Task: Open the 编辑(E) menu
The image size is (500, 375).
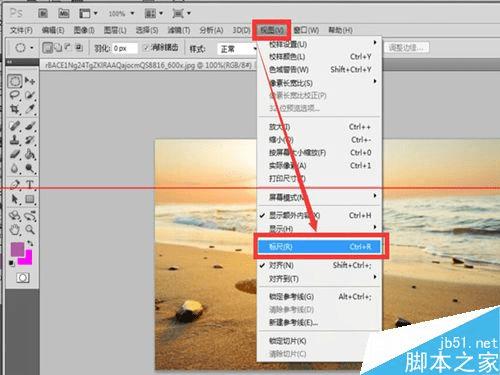Action: pos(53,30)
